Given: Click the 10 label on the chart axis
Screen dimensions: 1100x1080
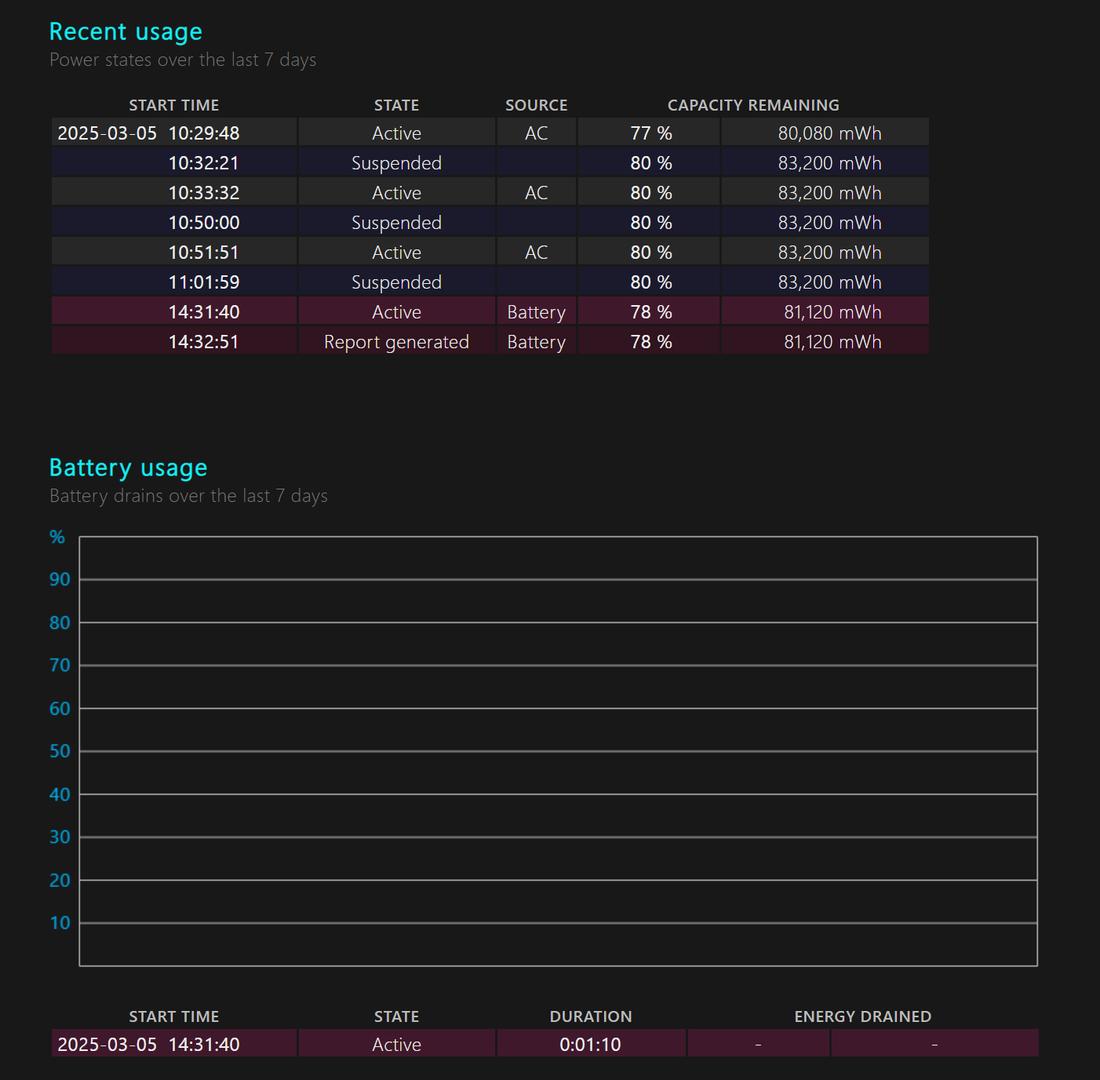Looking at the screenshot, I should click(60, 923).
